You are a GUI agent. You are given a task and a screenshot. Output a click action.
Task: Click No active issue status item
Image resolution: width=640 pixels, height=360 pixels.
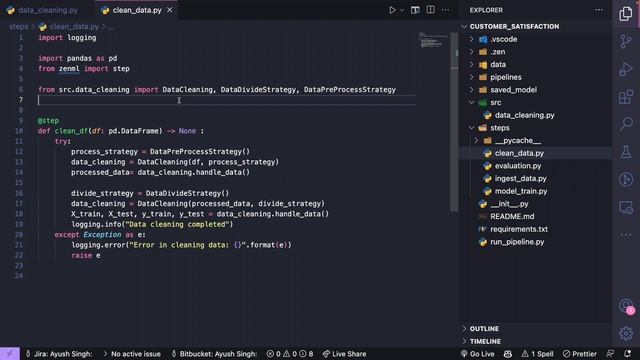132,354
